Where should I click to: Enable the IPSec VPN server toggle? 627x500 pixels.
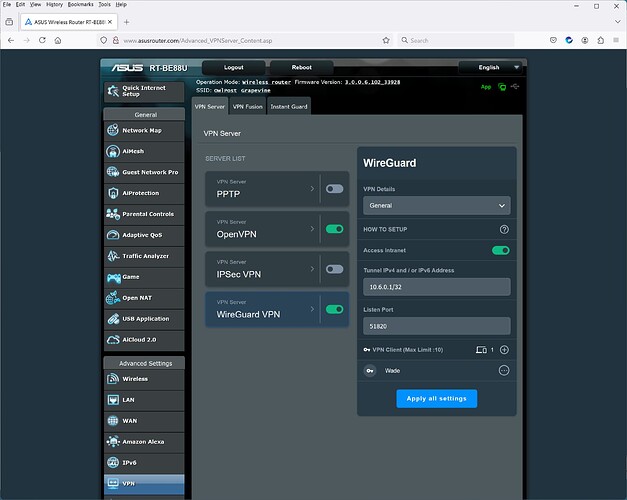334,269
